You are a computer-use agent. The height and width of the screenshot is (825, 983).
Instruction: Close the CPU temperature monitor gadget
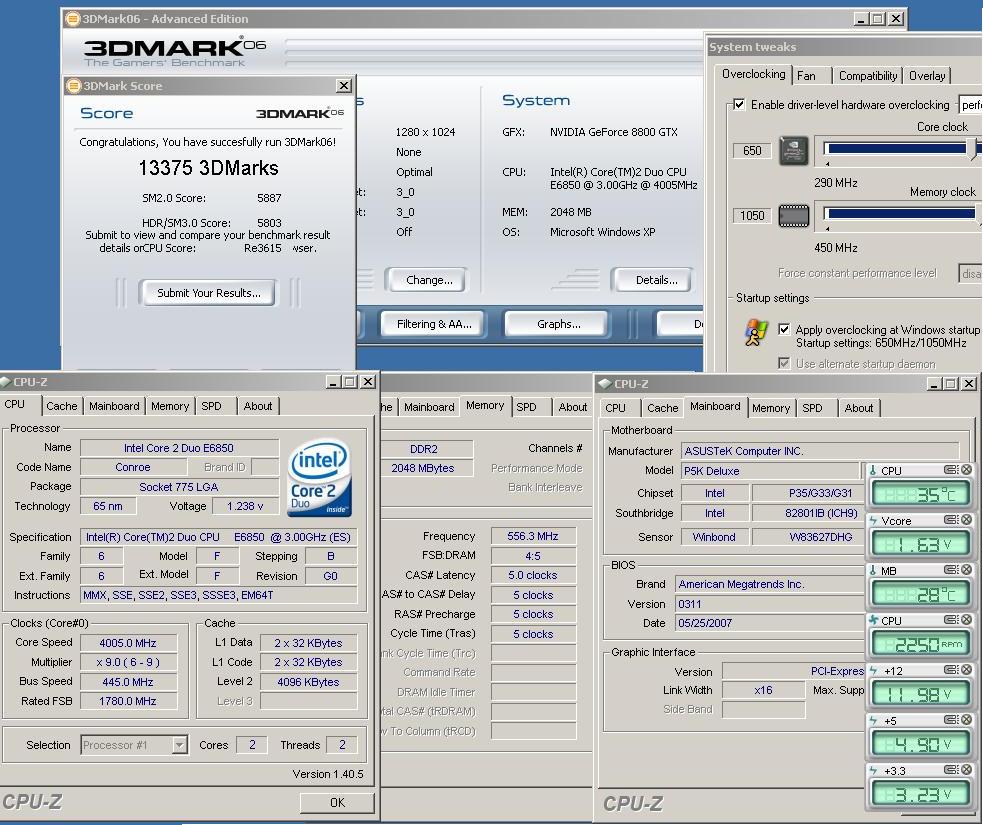pyautogui.click(x=967, y=470)
